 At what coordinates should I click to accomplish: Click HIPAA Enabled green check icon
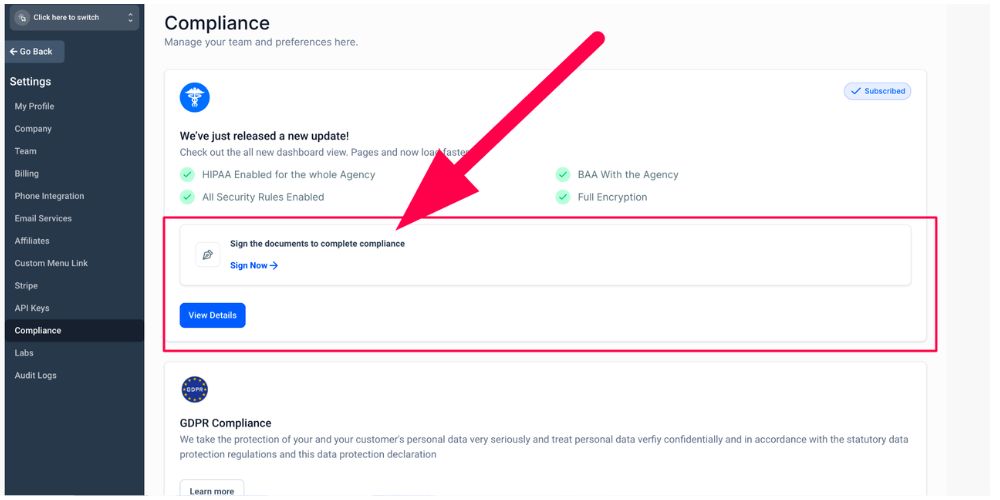click(x=187, y=174)
